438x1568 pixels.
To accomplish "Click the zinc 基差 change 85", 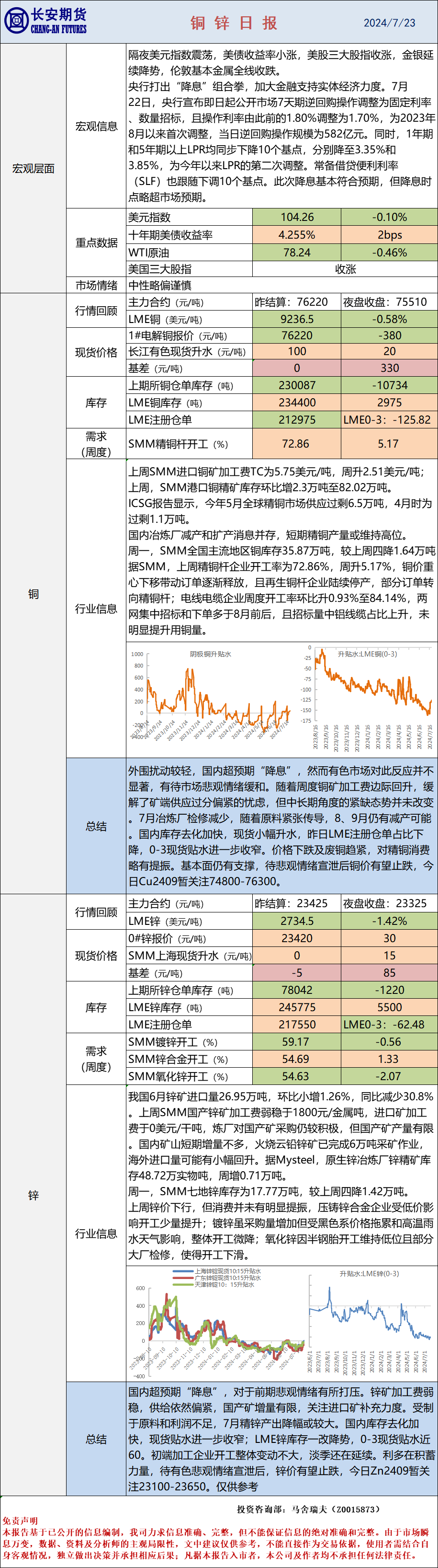I will tap(389, 973).
